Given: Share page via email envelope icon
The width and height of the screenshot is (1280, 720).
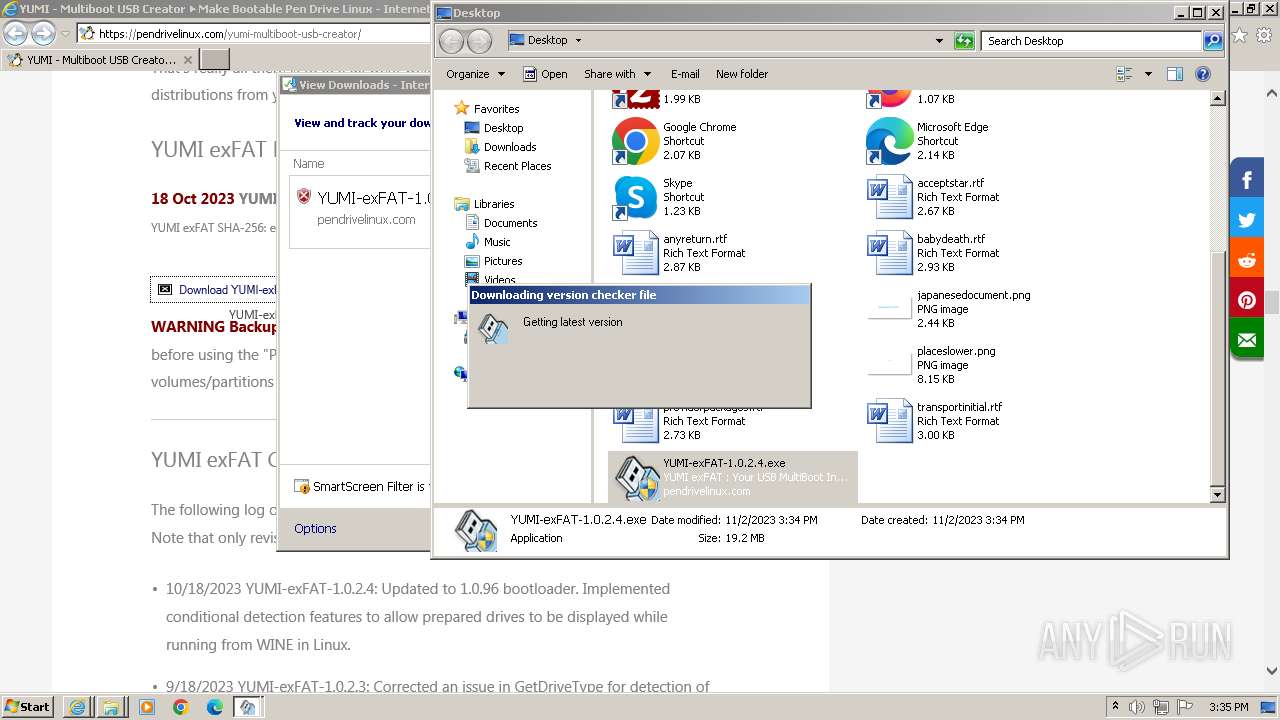Looking at the screenshot, I should click(x=1247, y=340).
